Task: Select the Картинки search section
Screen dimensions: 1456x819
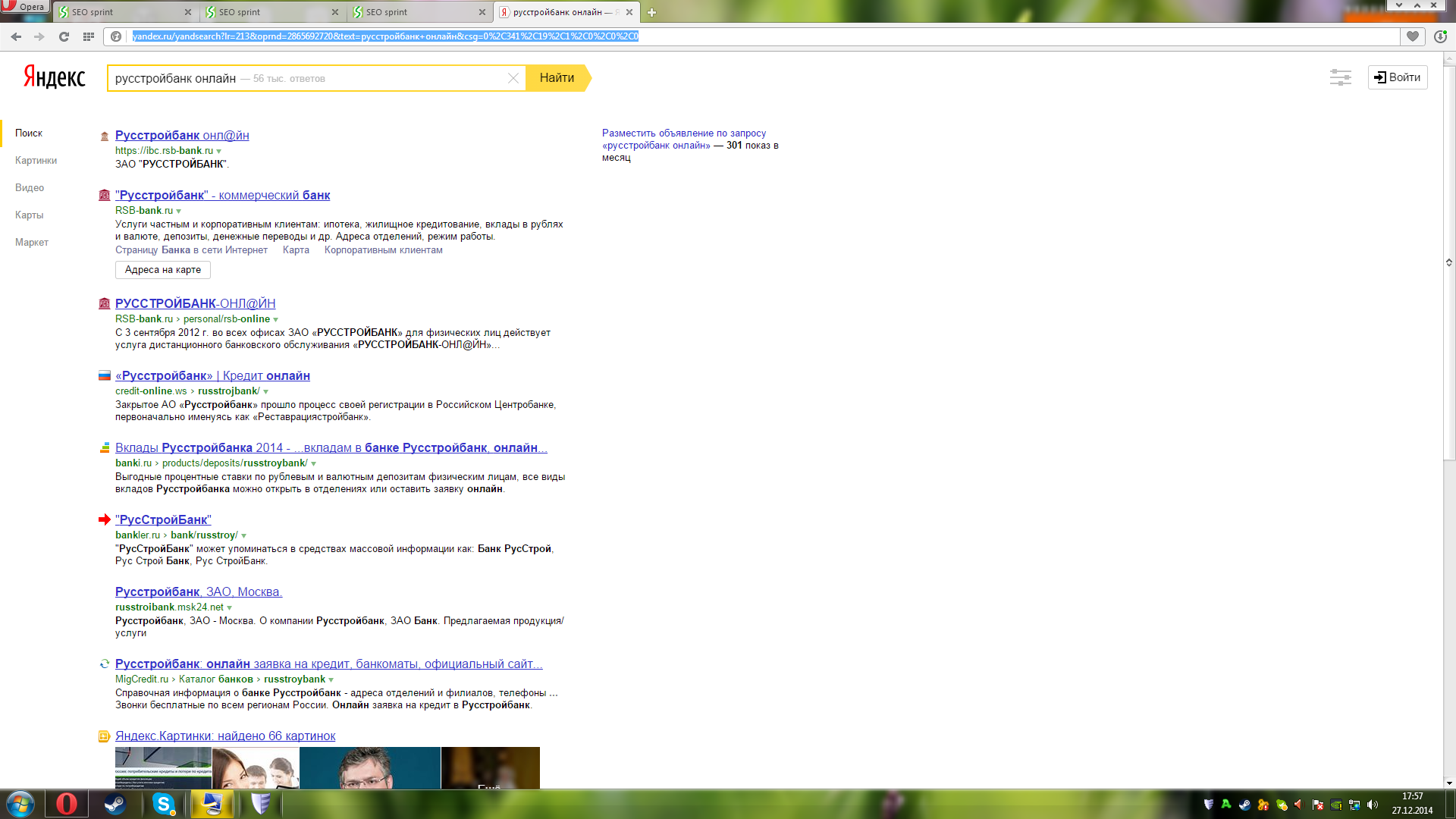Action: coord(36,161)
